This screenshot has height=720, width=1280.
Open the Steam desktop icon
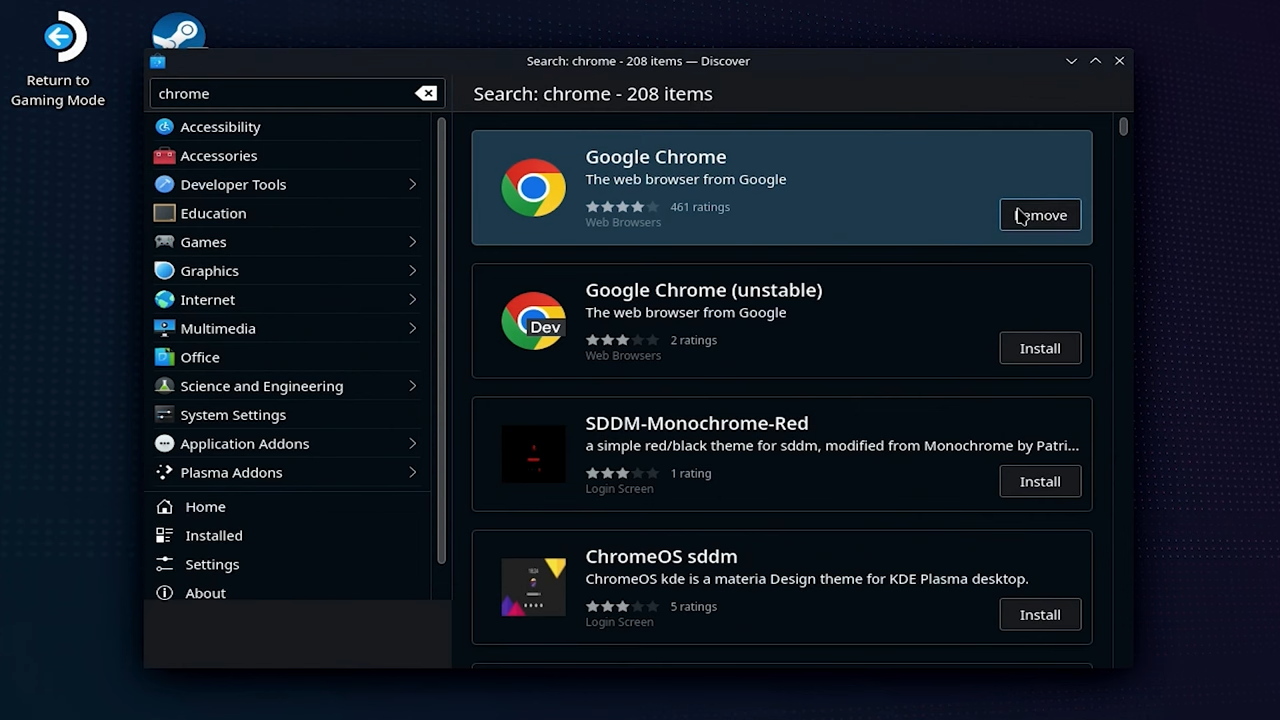pos(179,32)
